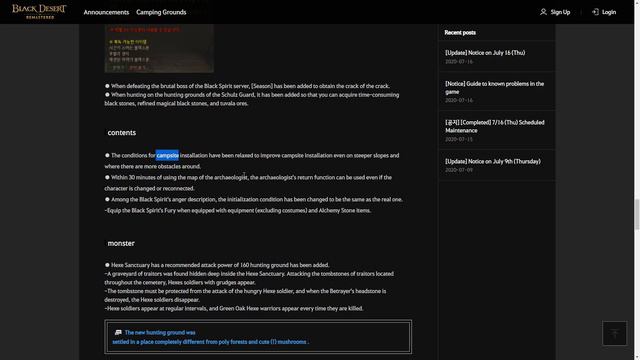Click 'When hunting on the hunting grounds' line
Screen dimensions: 640x360
(252, 99)
